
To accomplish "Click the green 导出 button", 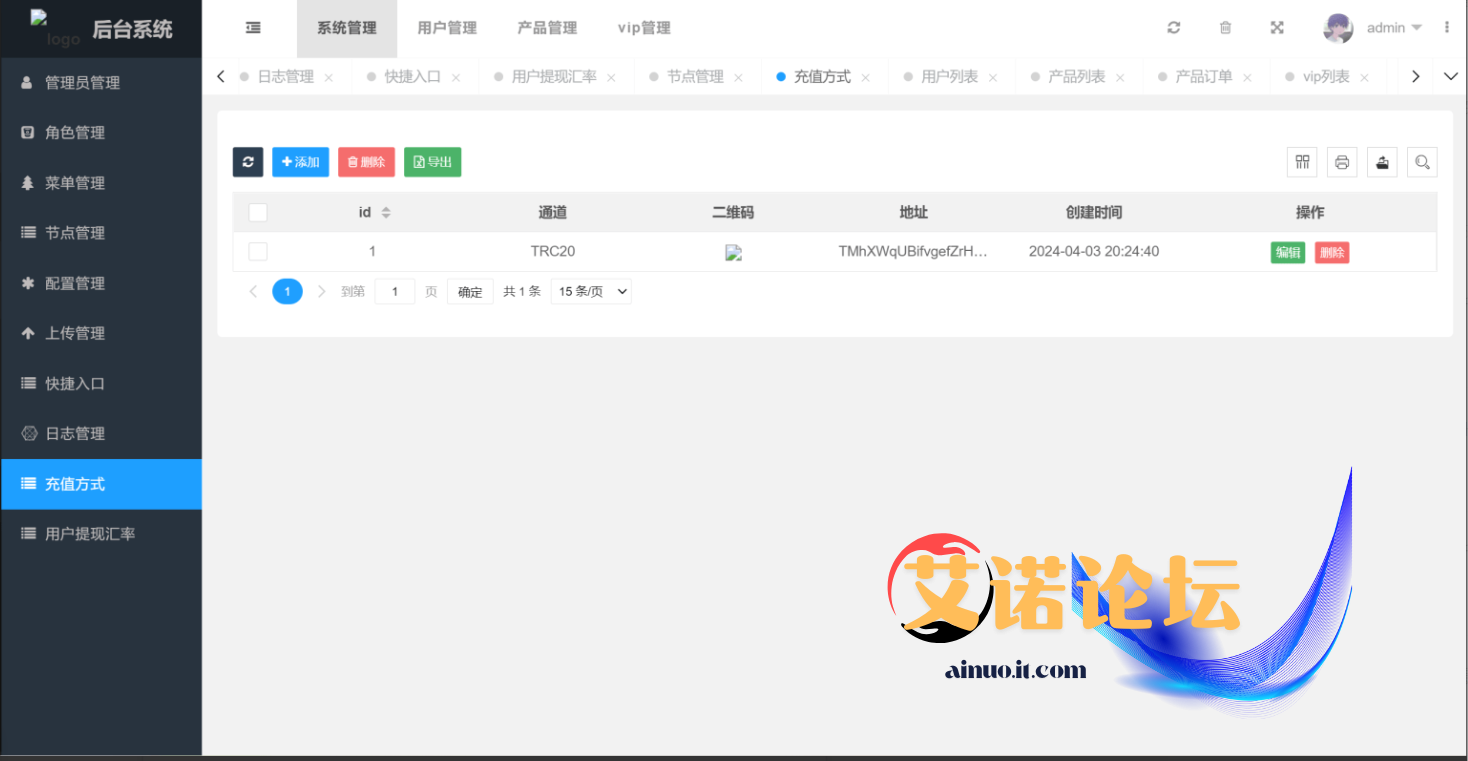I will coord(432,162).
